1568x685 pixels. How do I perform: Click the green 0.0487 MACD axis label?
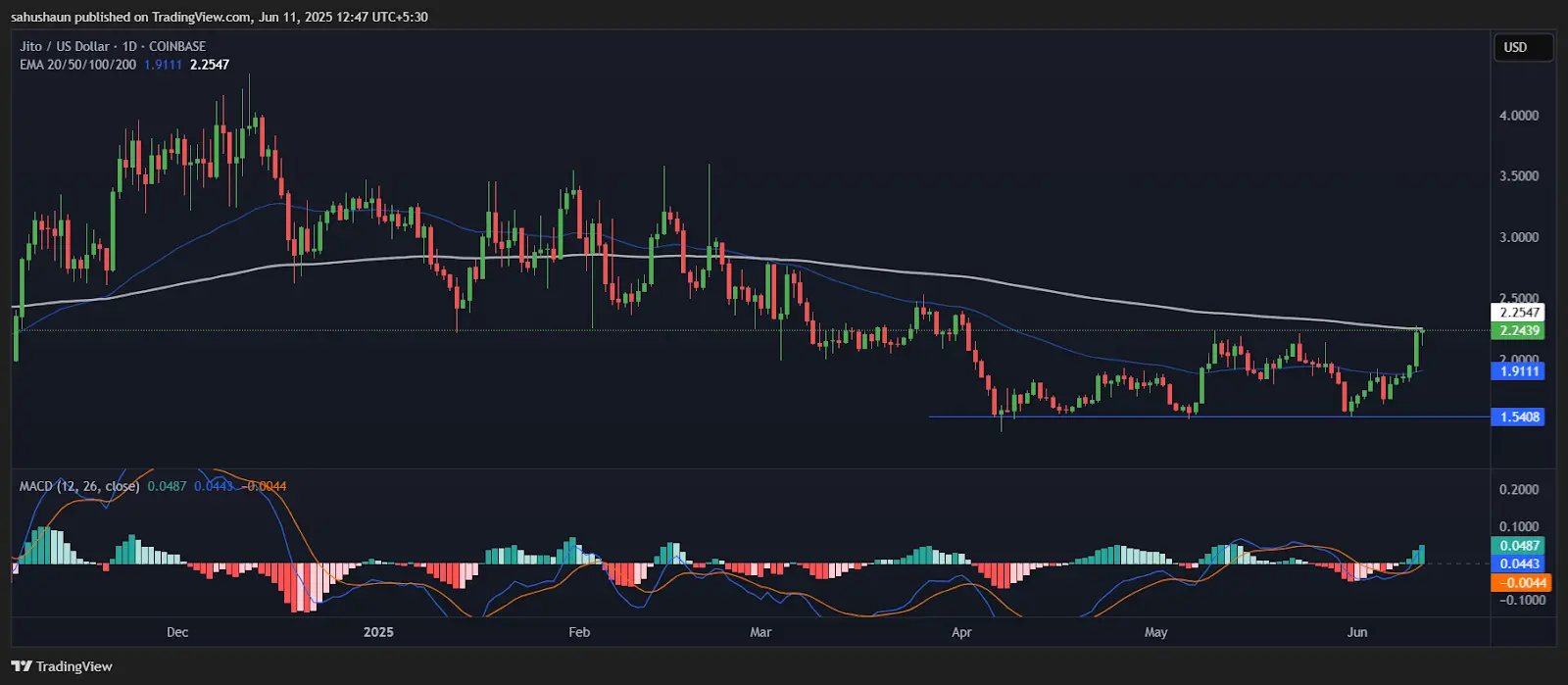coord(1519,546)
